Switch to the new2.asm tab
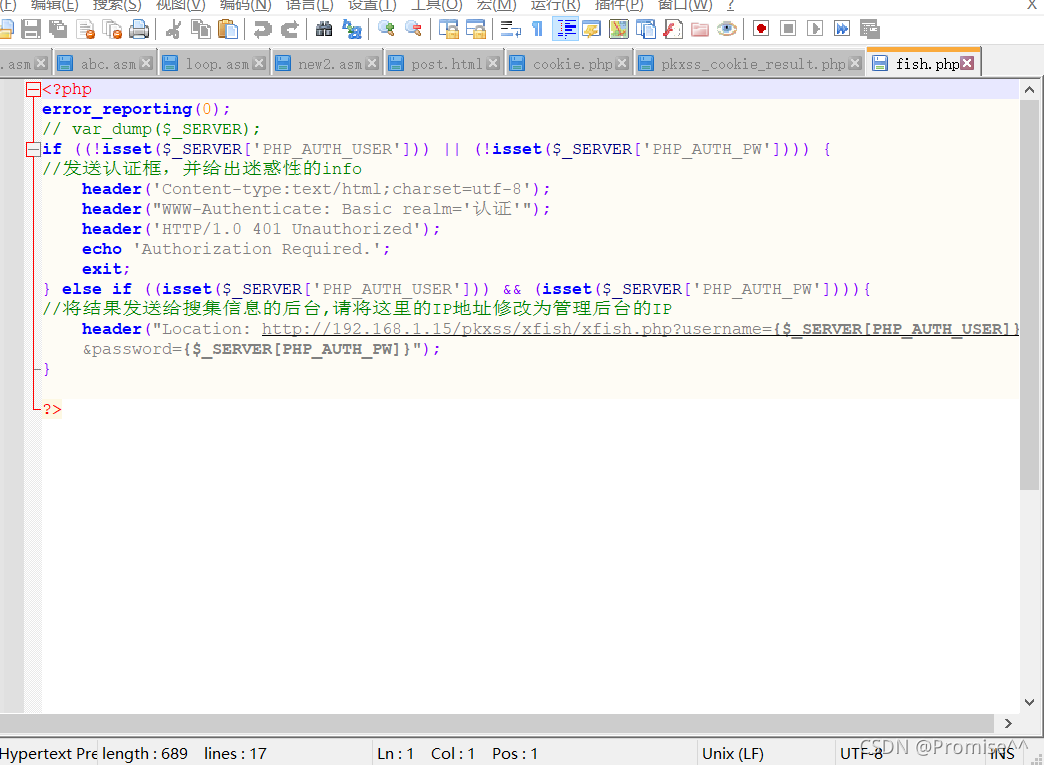This screenshot has height=765, width=1044. point(327,64)
